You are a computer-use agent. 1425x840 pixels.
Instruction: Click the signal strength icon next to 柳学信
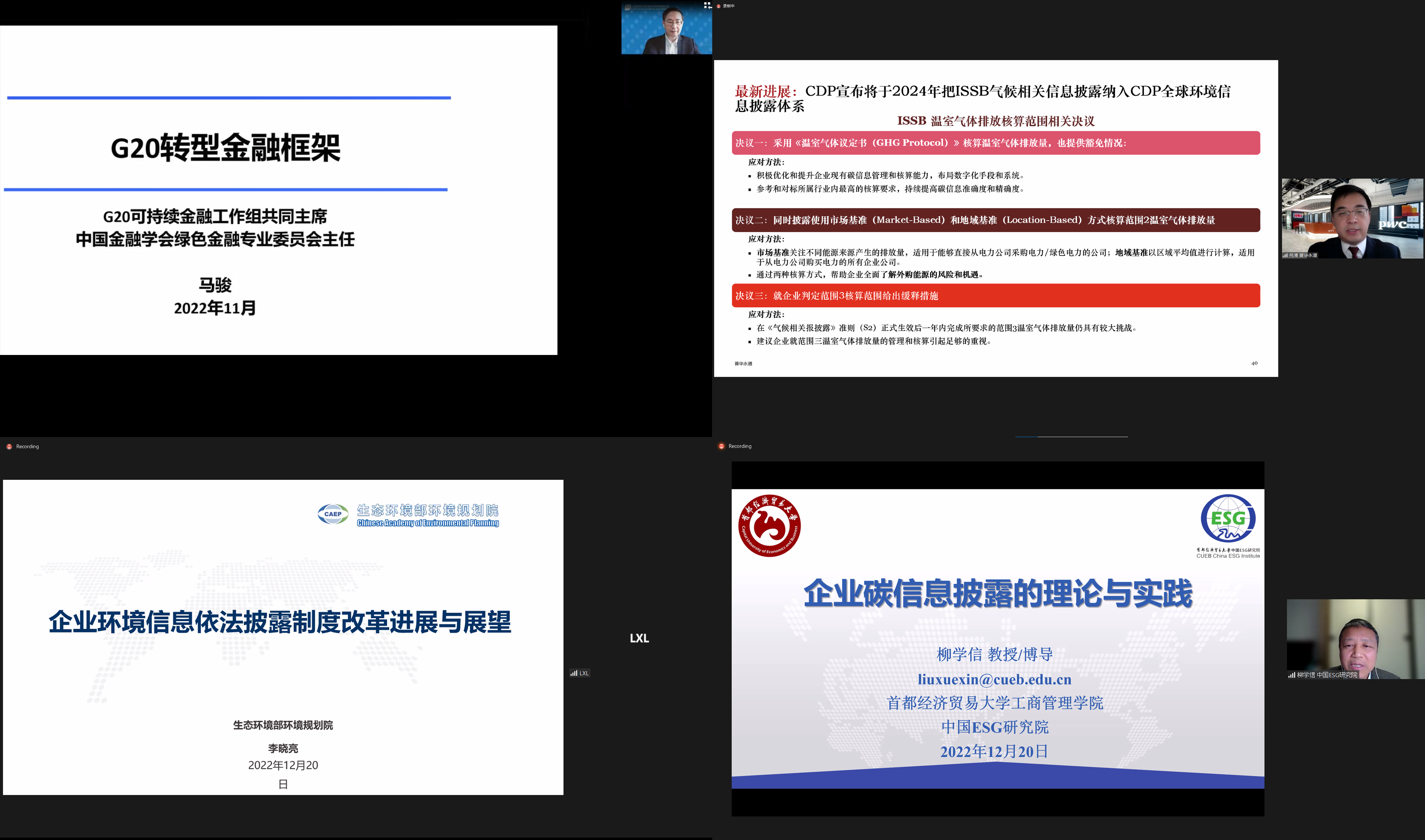tap(1292, 675)
